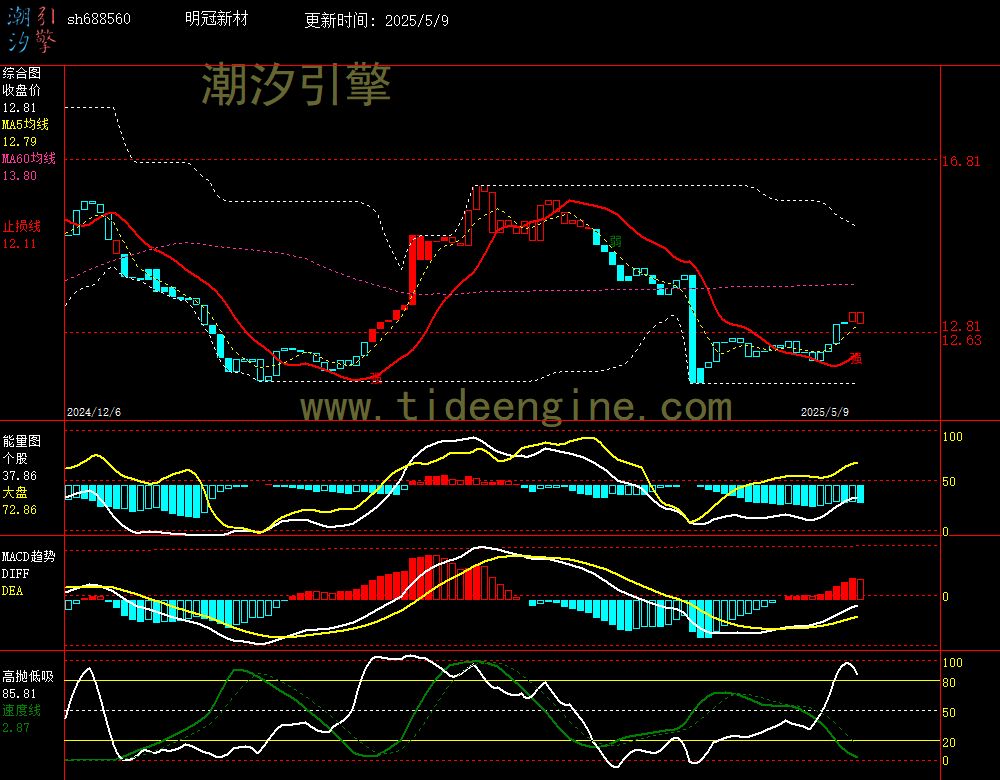Image resolution: width=1000 pixels, height=780 pixels.
Task: Click the 100 tick on the 高抛低吸 axis
Action: pyautogui.click(x=952, y=663)
